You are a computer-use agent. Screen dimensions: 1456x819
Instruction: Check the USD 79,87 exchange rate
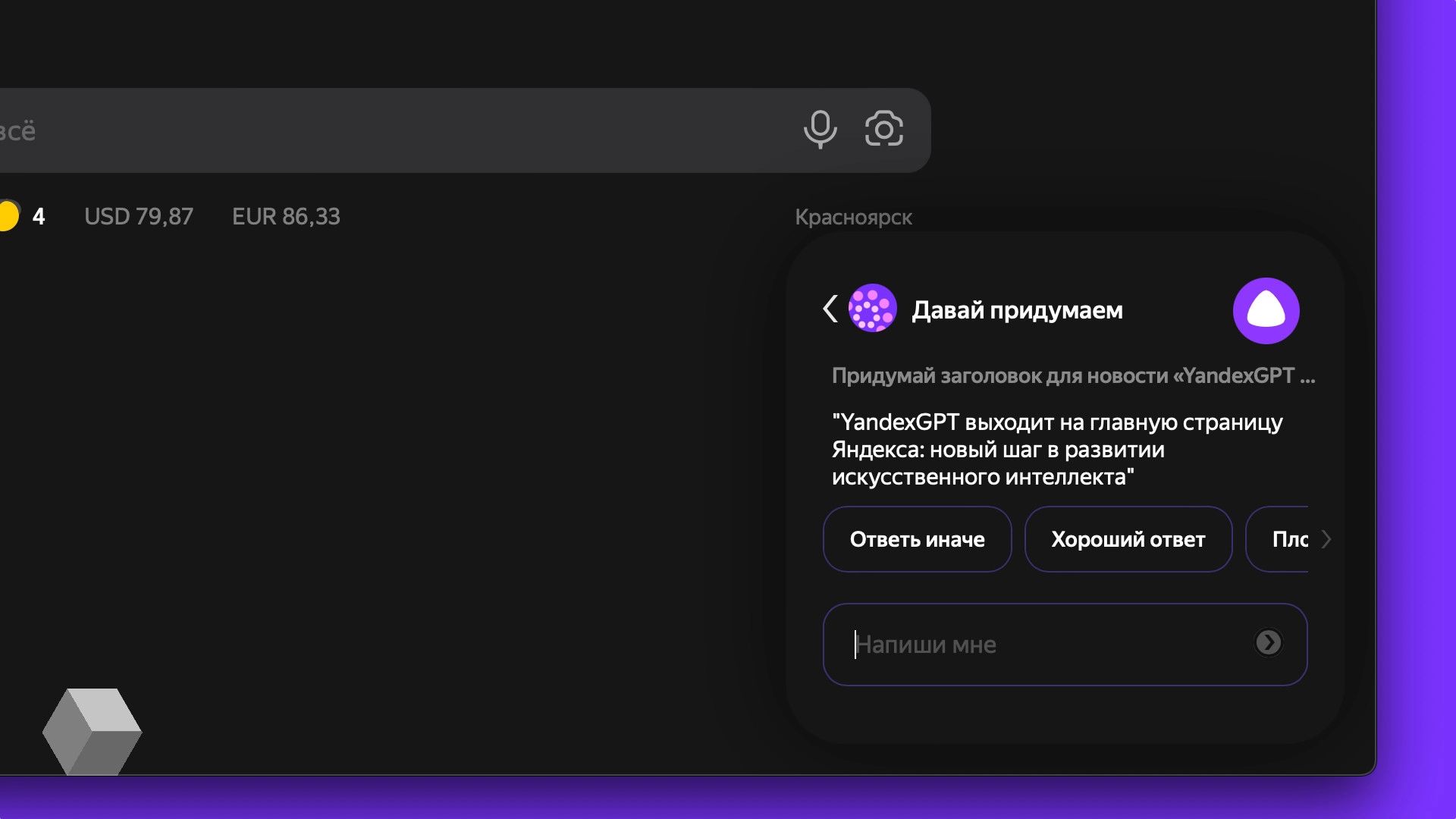(x=139, y=217)
